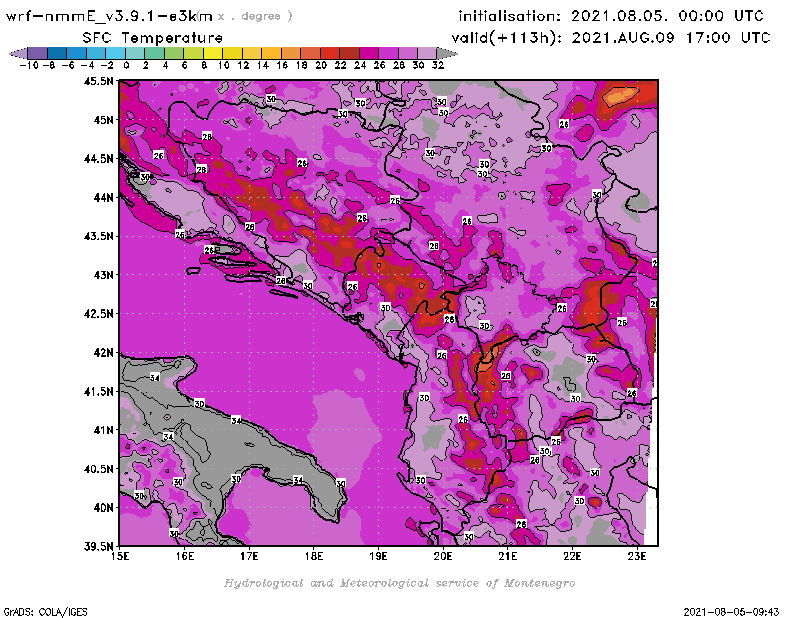
Task: Click the lavender left arrow end of the color bar
Action: click(x=18, y=53)
